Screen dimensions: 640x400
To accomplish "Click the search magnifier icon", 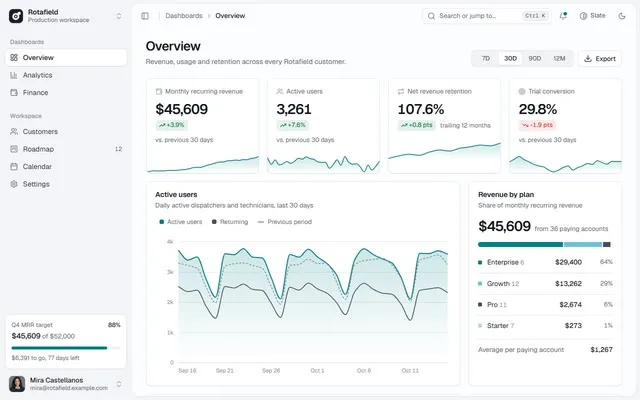I will [x=431, y=16].
